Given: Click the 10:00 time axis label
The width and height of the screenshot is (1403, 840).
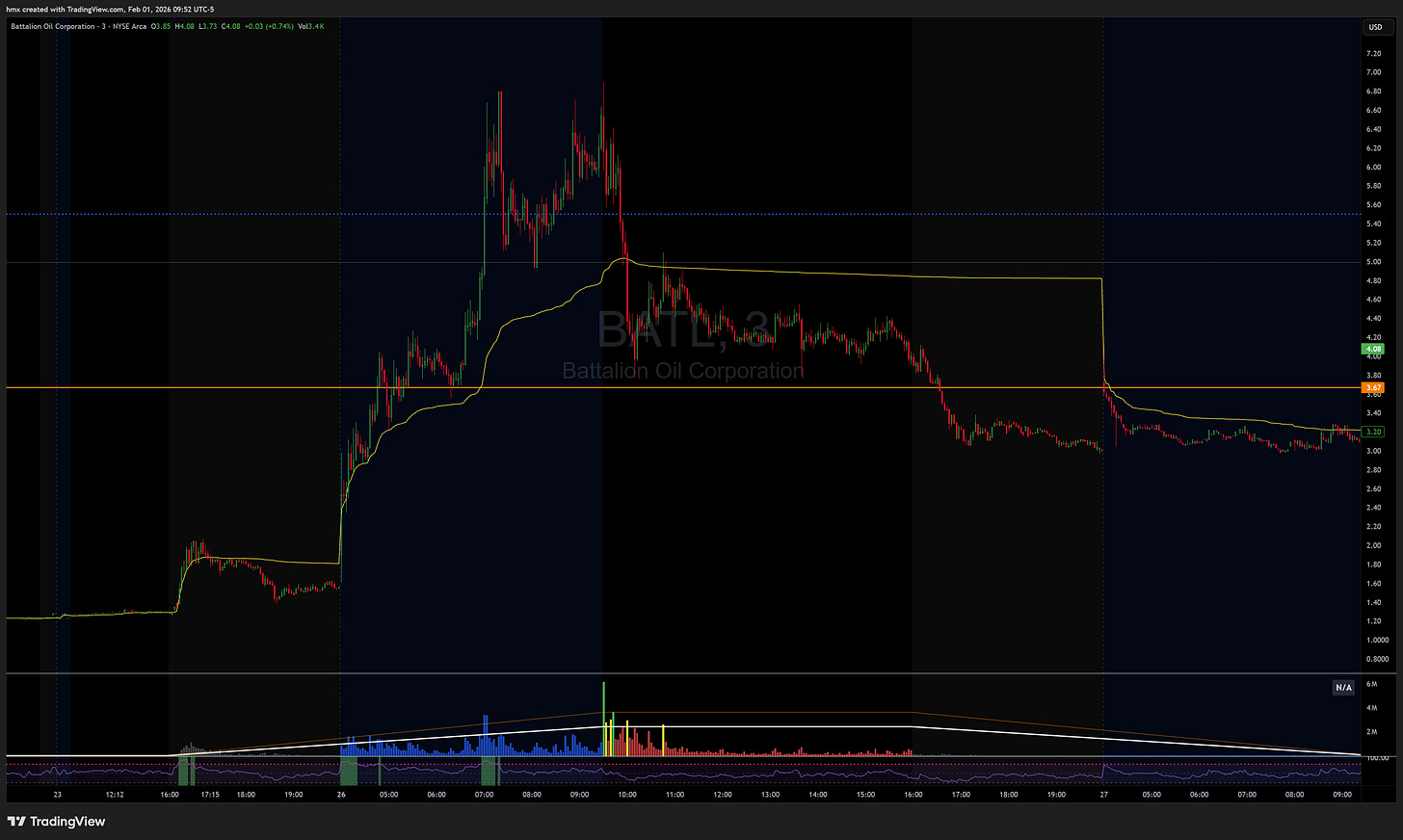Looking at the screenshot, I should [x=626, y=795].
